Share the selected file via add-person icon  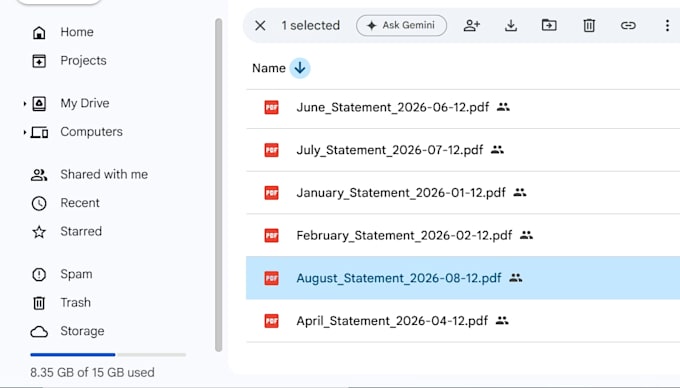471,26
